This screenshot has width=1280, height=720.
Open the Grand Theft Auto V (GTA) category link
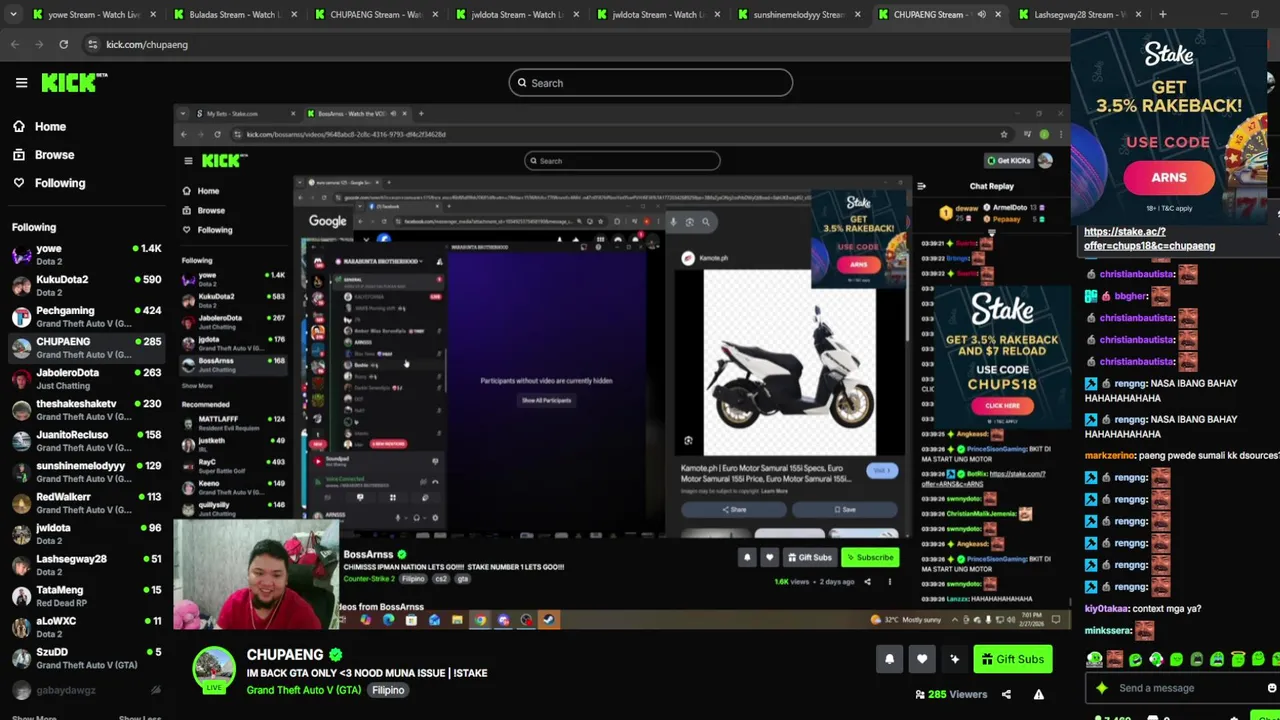(x=304, y=690)
